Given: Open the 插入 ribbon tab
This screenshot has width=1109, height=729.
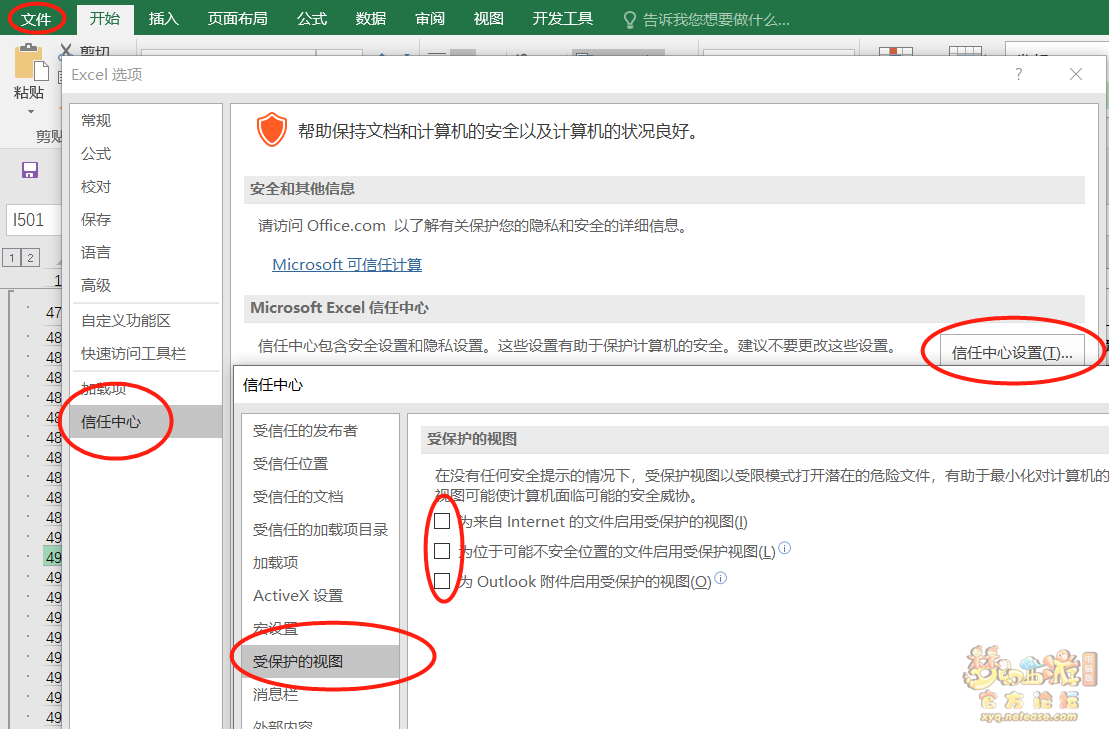Looking at the screenshot, I should point(163,19).
